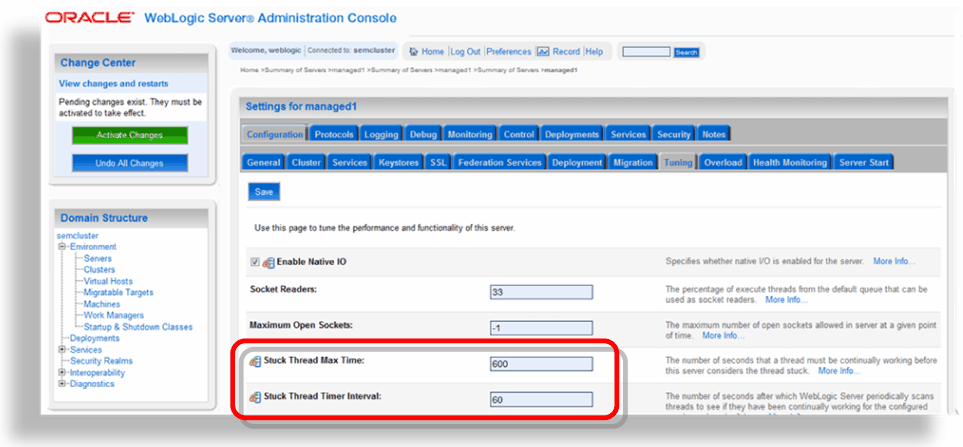
Task: Open the Keystores sub-tab
Action: [399, 163]
